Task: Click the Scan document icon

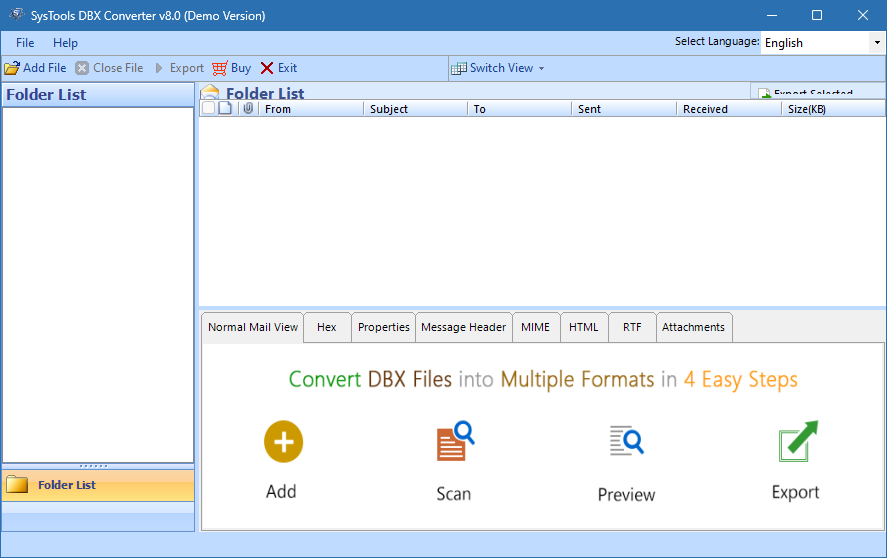Action: pyautogui.click(x=454, y=442)
